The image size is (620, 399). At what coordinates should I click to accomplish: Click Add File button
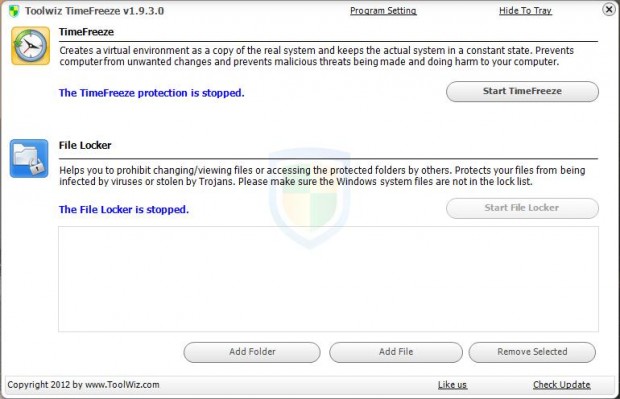click(396, 352)
